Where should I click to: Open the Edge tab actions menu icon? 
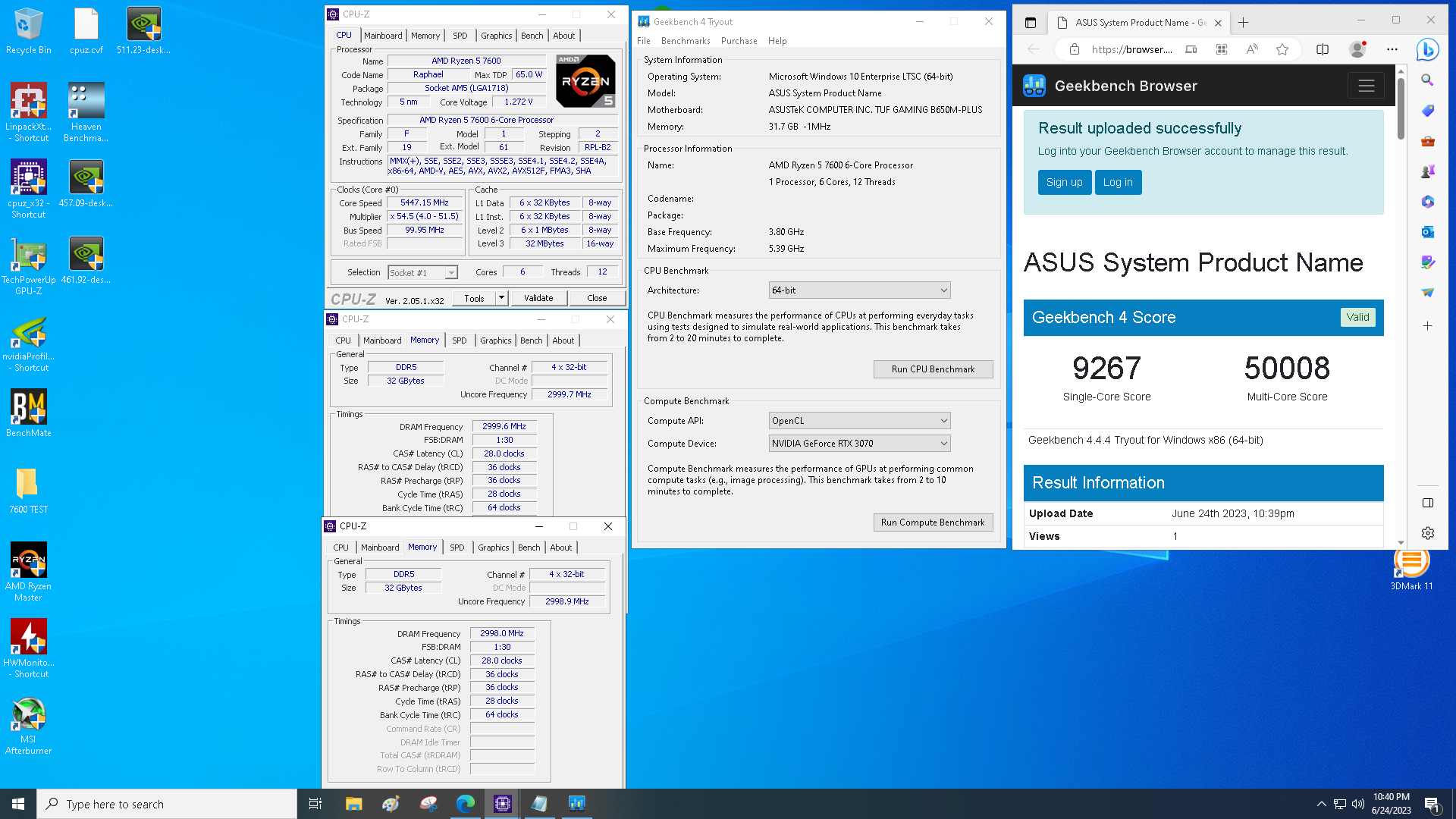pos(1031,23)
